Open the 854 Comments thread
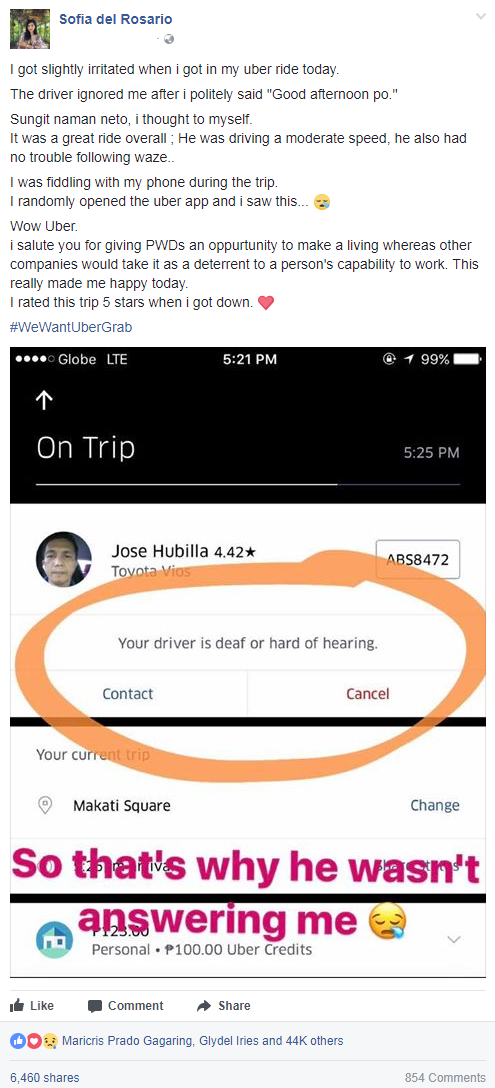 [445, 1078]
